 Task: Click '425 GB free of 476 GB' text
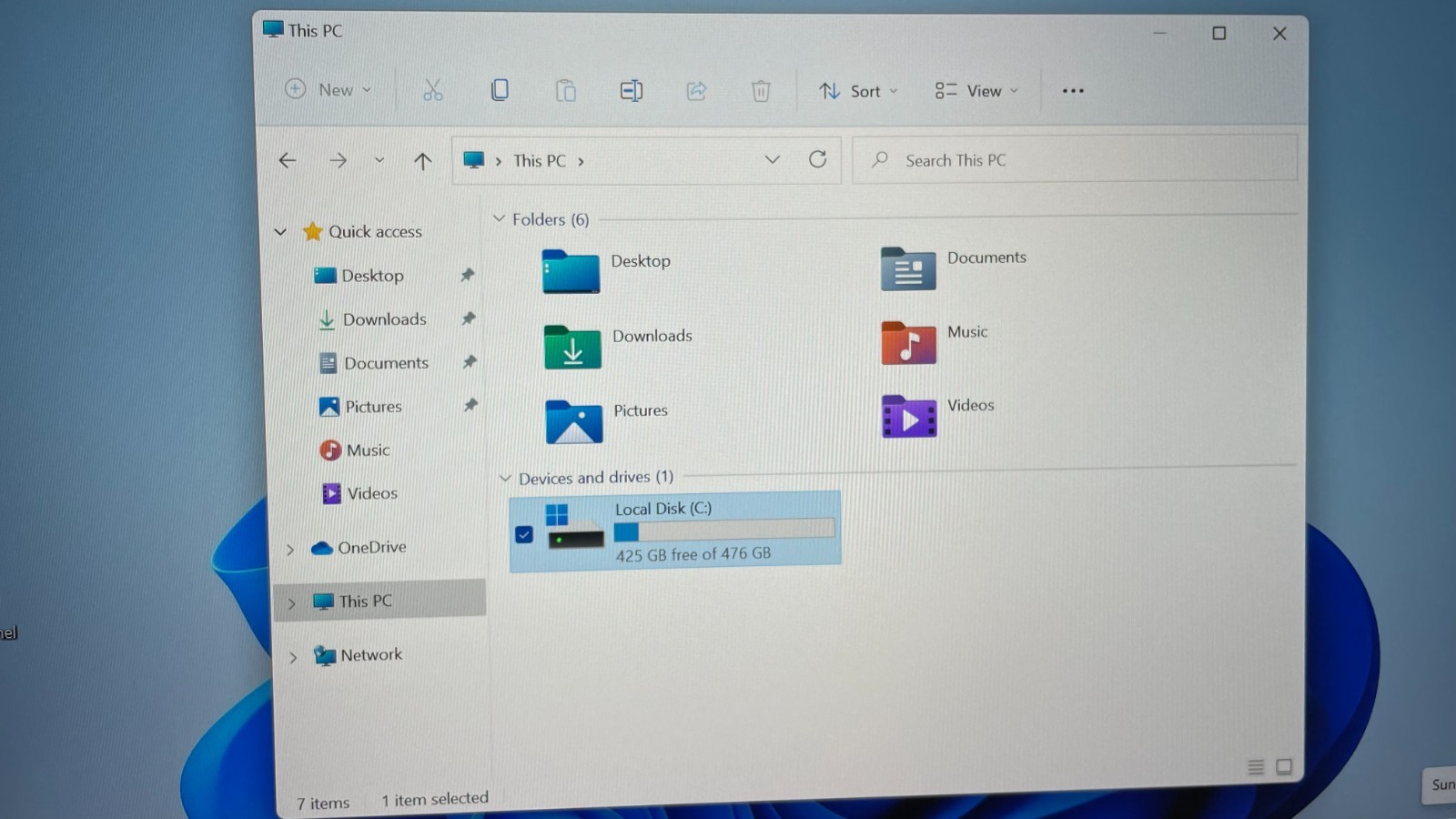coord(693,554)
